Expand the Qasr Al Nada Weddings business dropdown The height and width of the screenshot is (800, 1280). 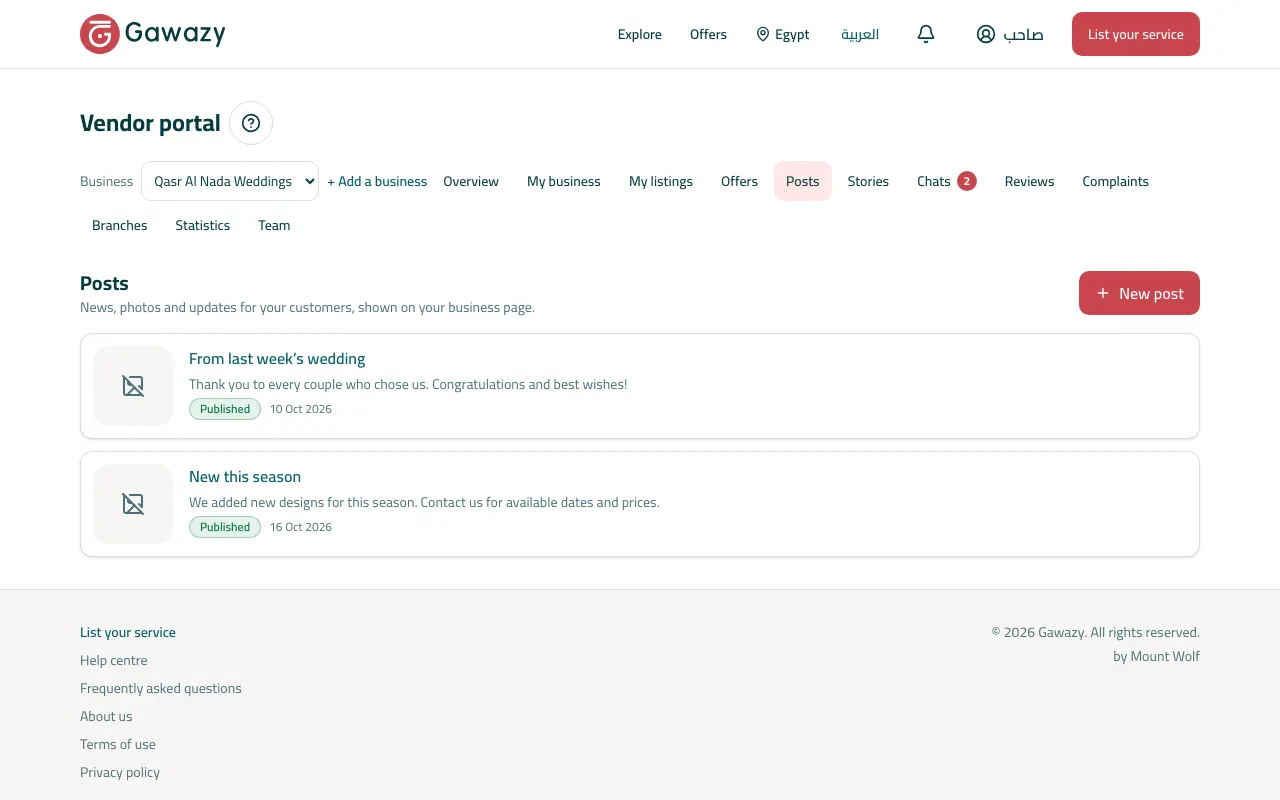coord(230,181)
